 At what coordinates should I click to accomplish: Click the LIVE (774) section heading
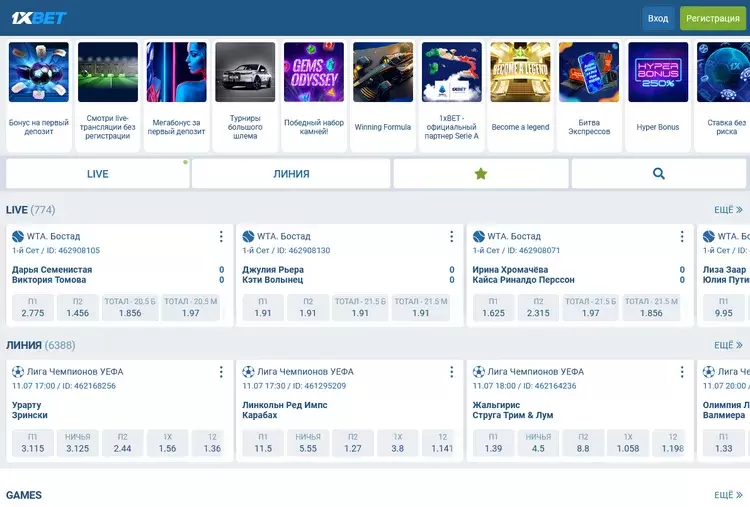(x=31, y=209)
